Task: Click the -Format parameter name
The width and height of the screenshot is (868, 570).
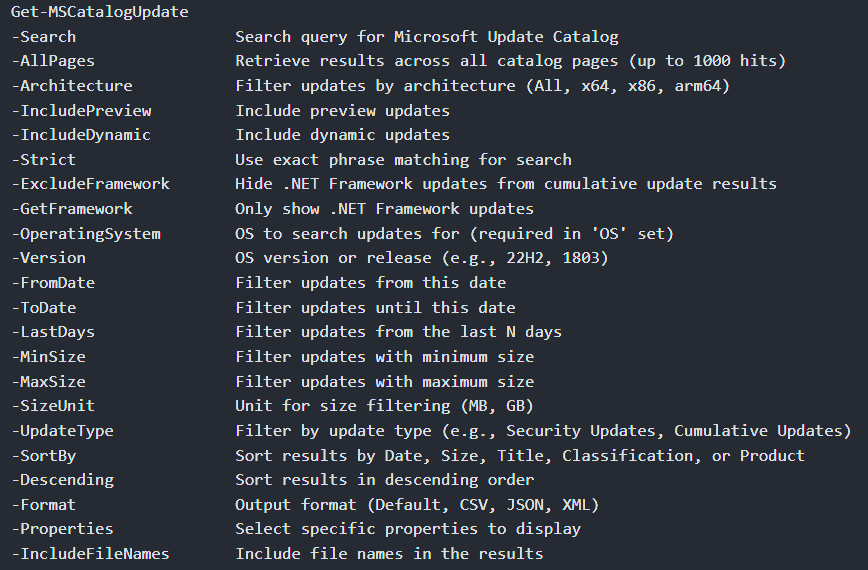Action: click(44, 505)
